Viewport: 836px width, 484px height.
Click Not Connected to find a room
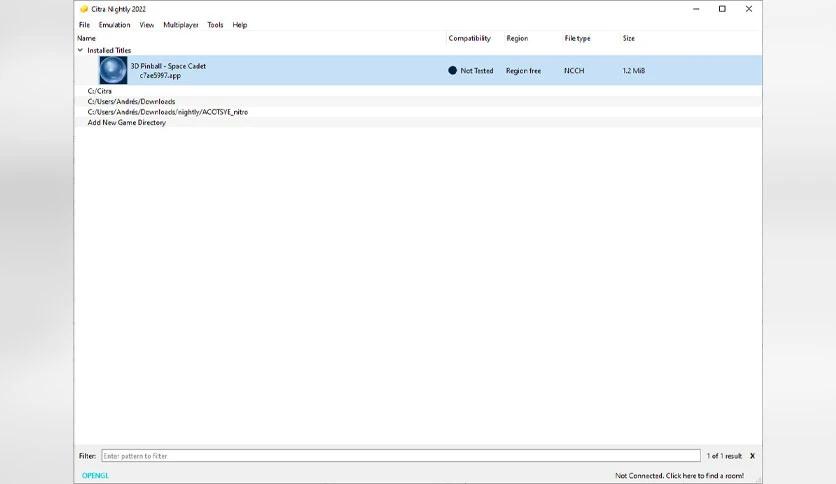pyautogui.click(x=679, y=475)
